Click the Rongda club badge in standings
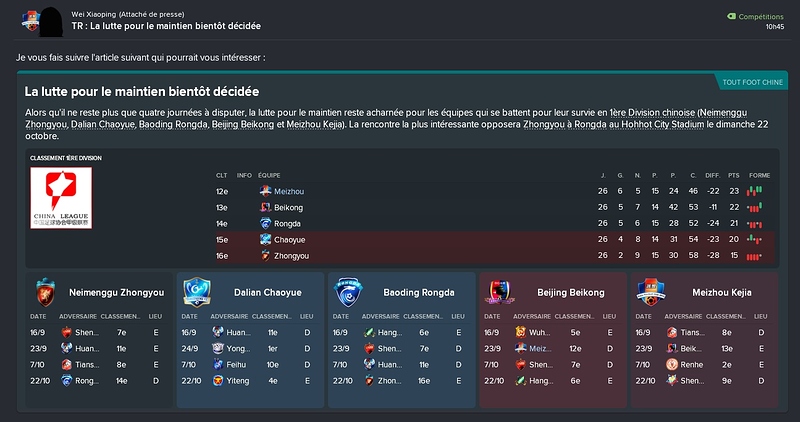This screenshot has width=800, height=422. click(x=265, y=224)
